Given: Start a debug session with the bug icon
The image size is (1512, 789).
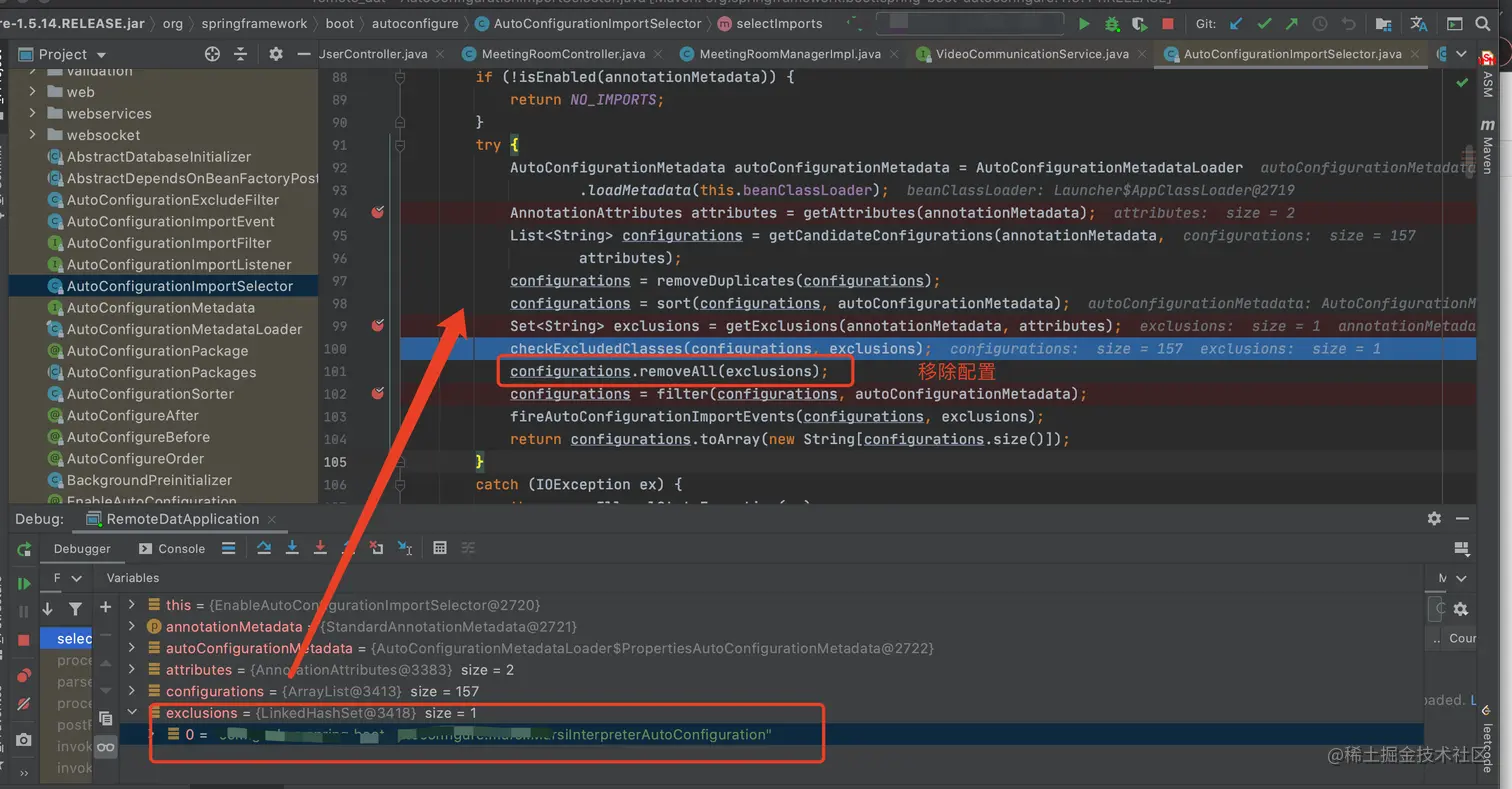Looking at the screenshot, I should click(x=1112, y=24).
